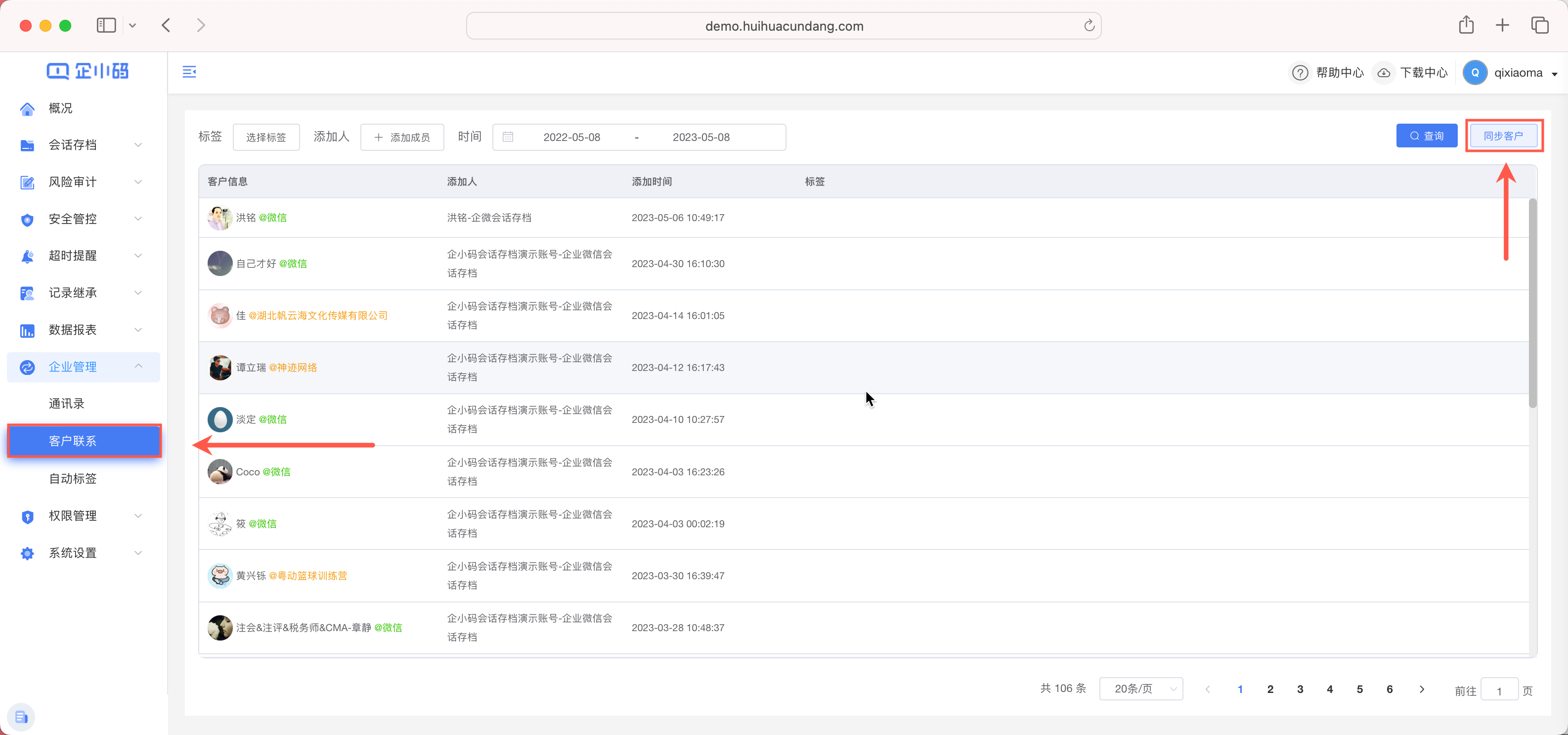Click the 超时提醒 bell icon

coord(27,256)
